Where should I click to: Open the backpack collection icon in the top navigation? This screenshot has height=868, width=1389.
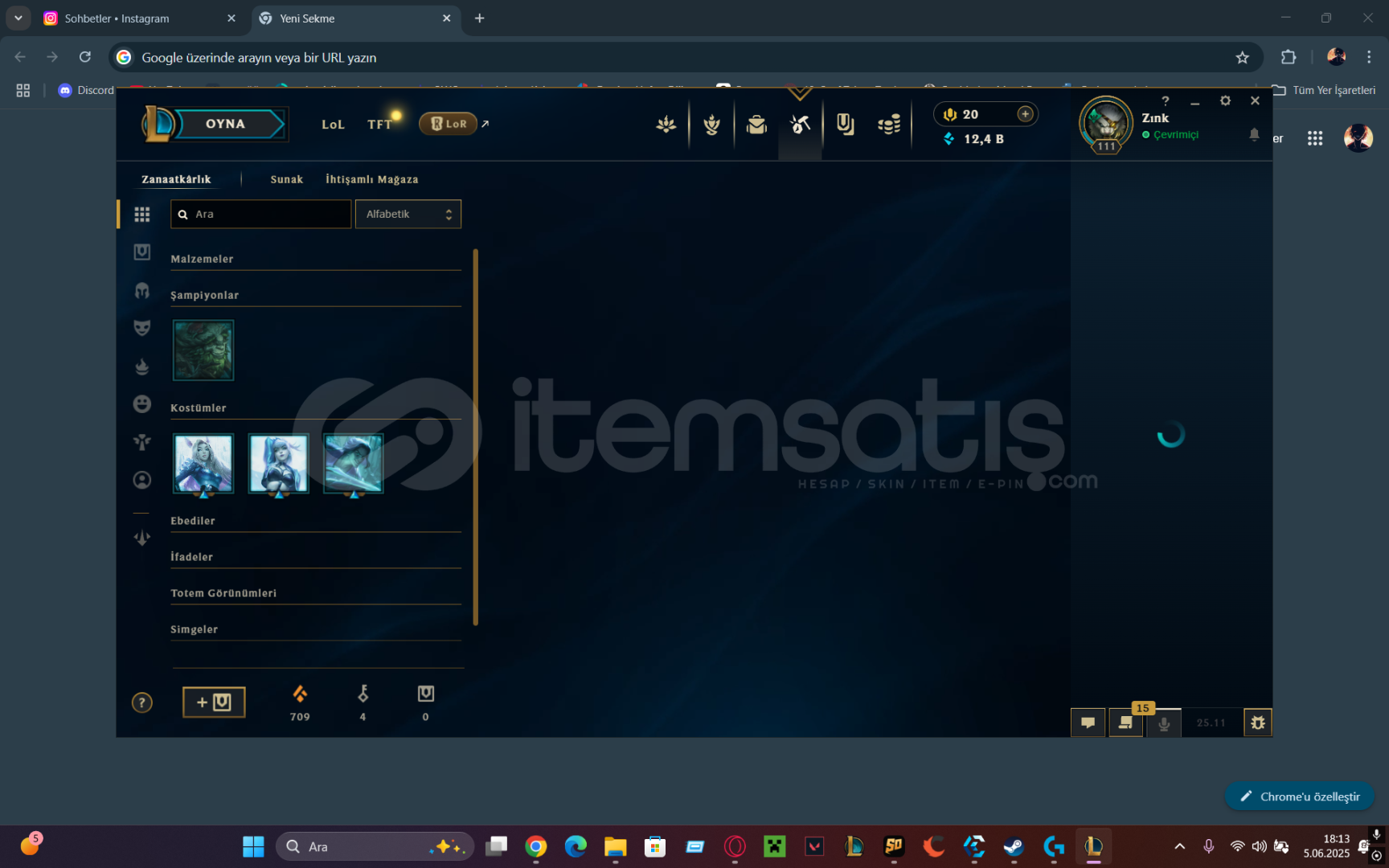tap(756, 125)
